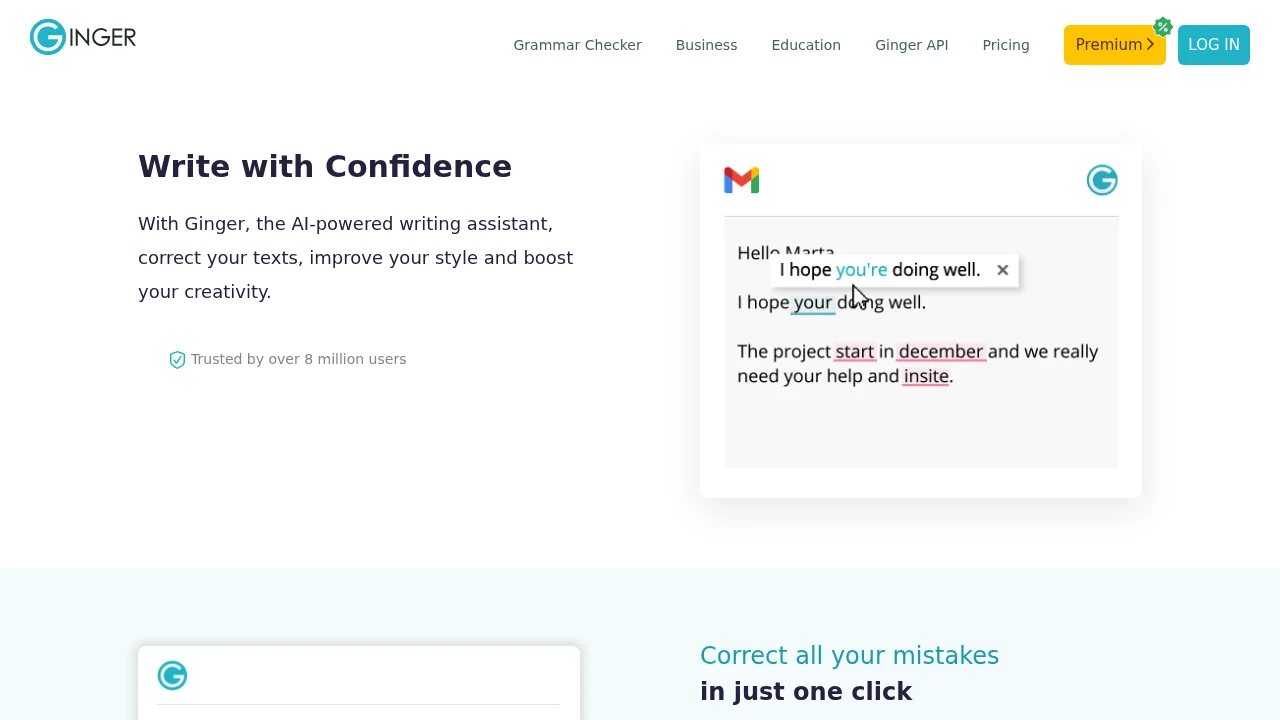
Task: Click the underlined word "start" in the email
Action: click(x=854, y=352)
